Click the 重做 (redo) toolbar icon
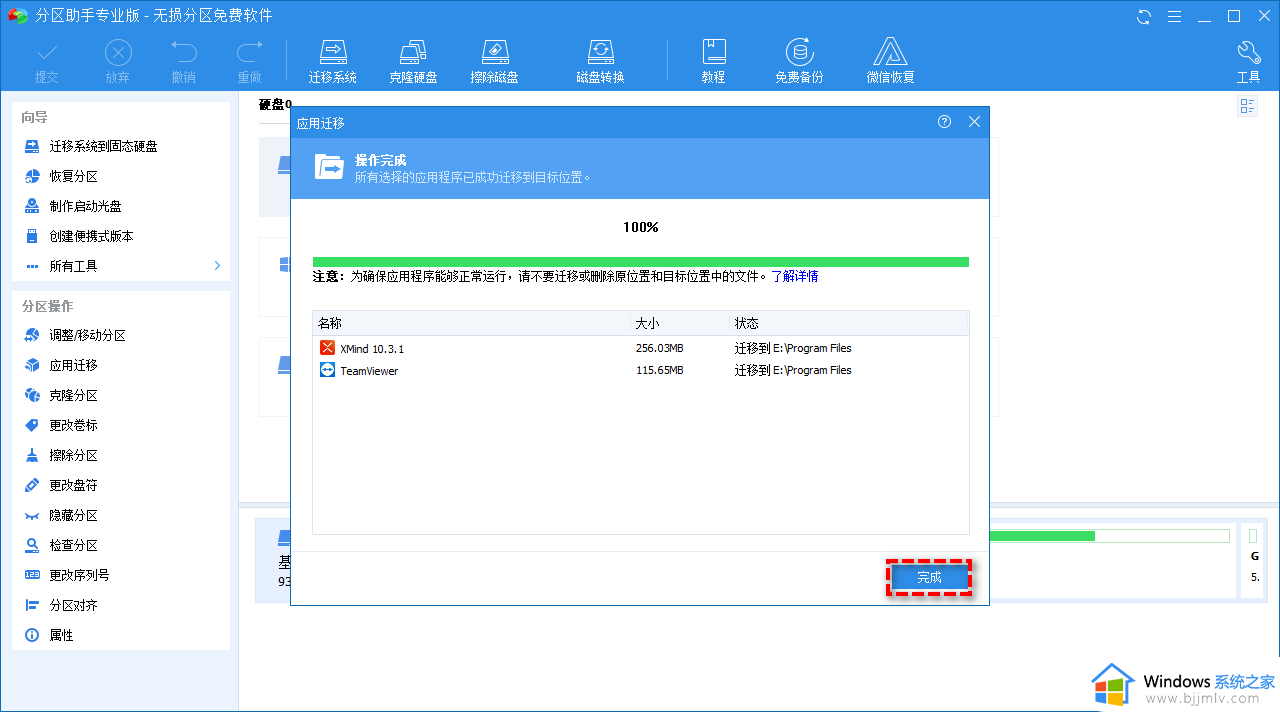 coord(250,61)
